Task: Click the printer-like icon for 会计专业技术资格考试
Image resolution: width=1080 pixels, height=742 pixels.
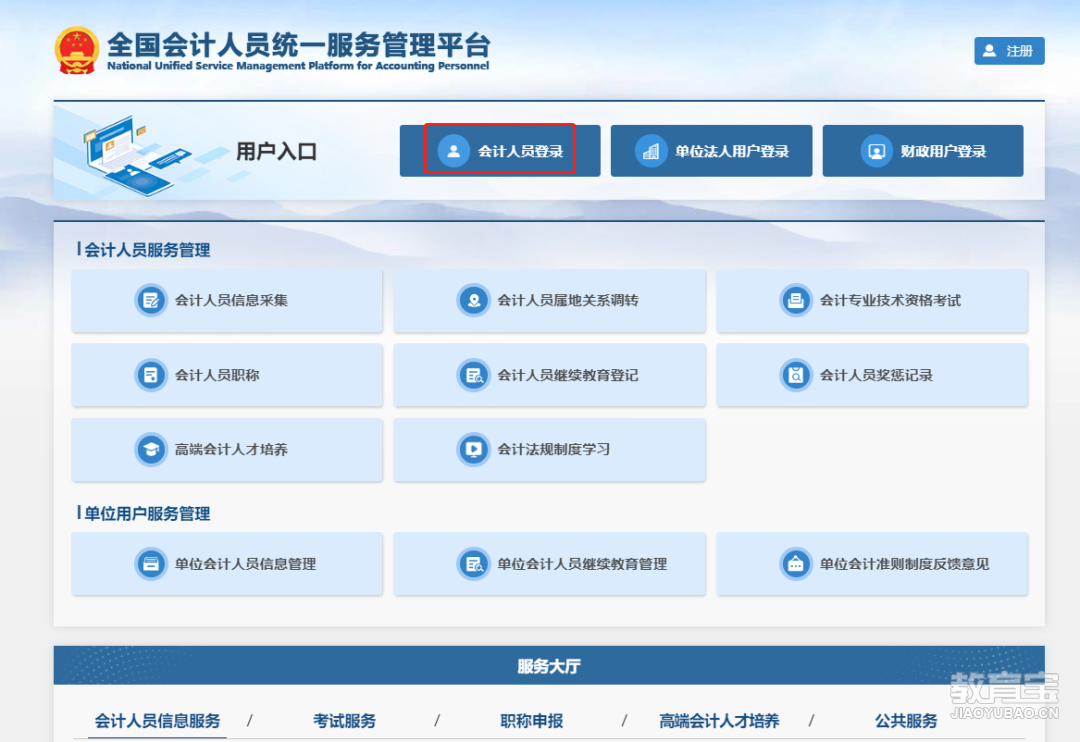Action: click(x=796, y=300)
